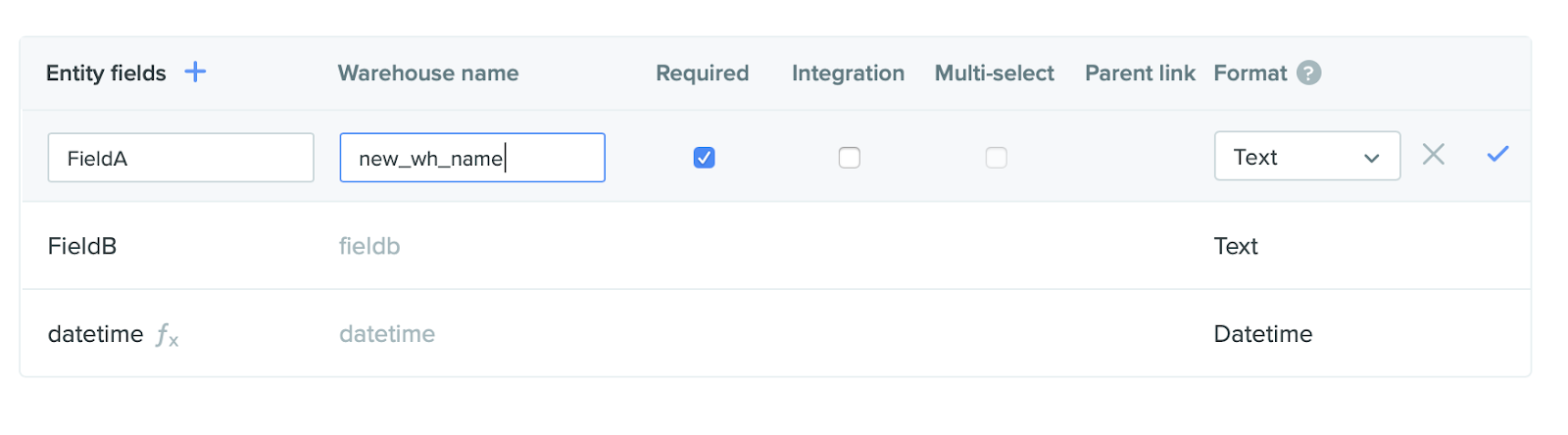The image size is (1568, 435).
Task: Click the Warehouse name column header
Action: pyautogui.click(x=428, y=73)
